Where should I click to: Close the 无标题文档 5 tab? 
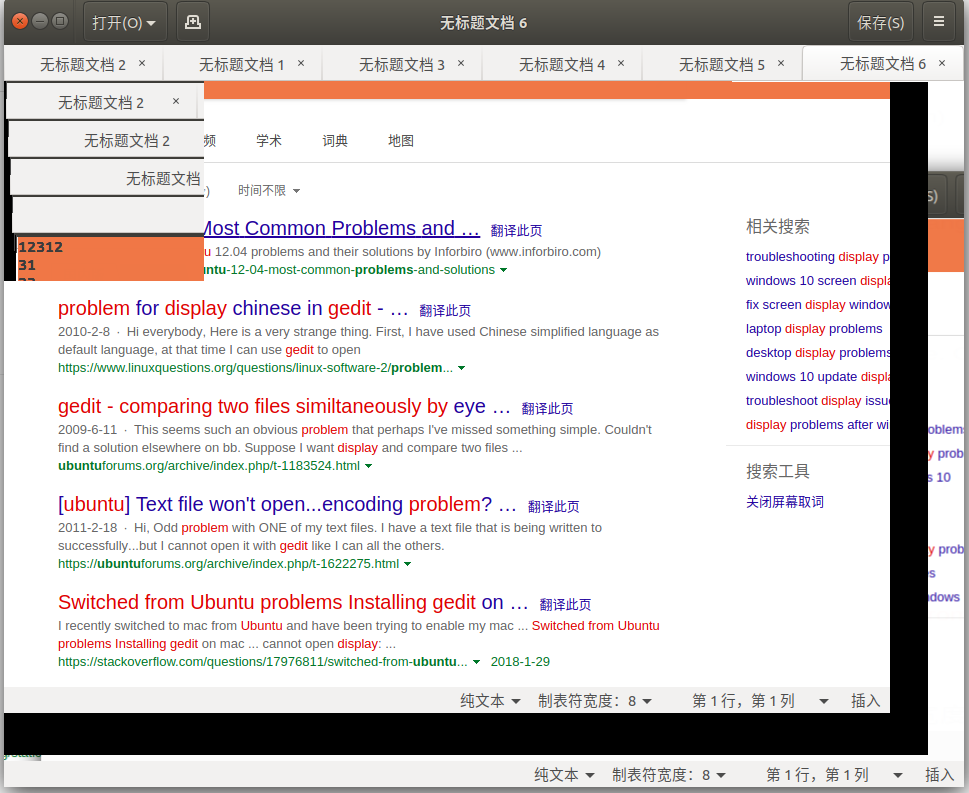tap(781, 63)
